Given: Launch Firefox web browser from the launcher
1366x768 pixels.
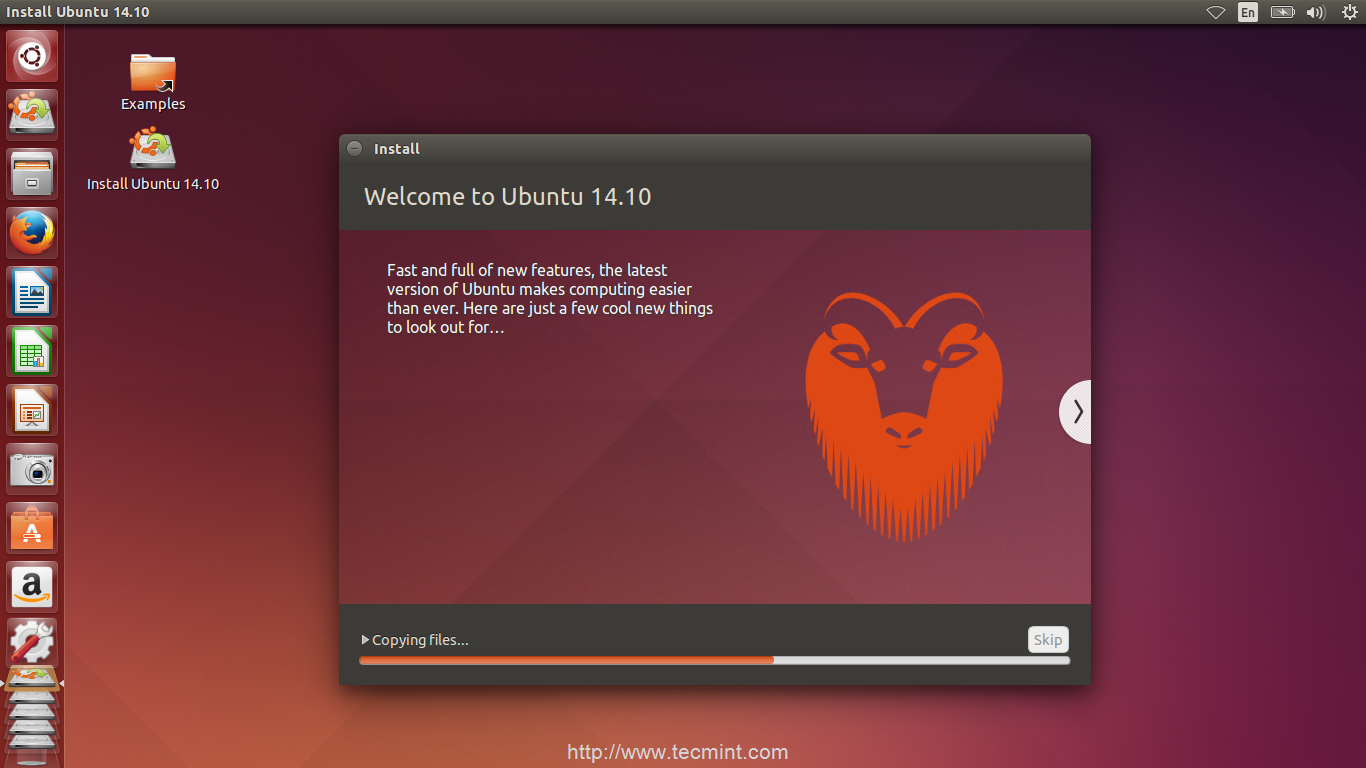Looking at the screenshot, I should point(32,233).
